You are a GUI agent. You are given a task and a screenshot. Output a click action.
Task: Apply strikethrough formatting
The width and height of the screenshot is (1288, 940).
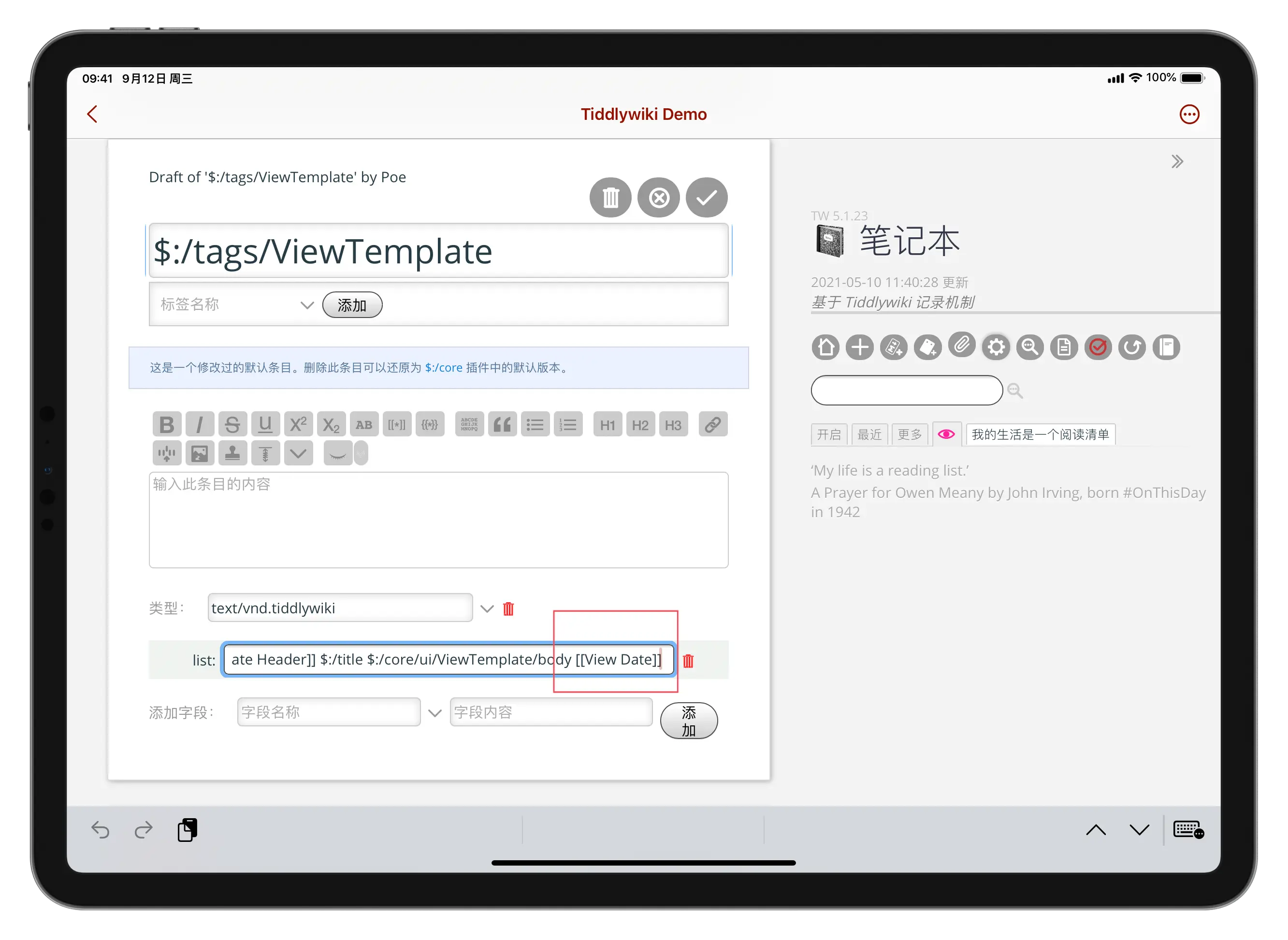232,424
